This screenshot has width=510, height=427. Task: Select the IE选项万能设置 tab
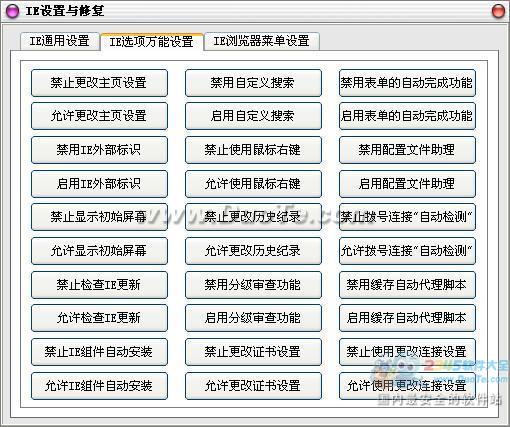coord(152,42)
